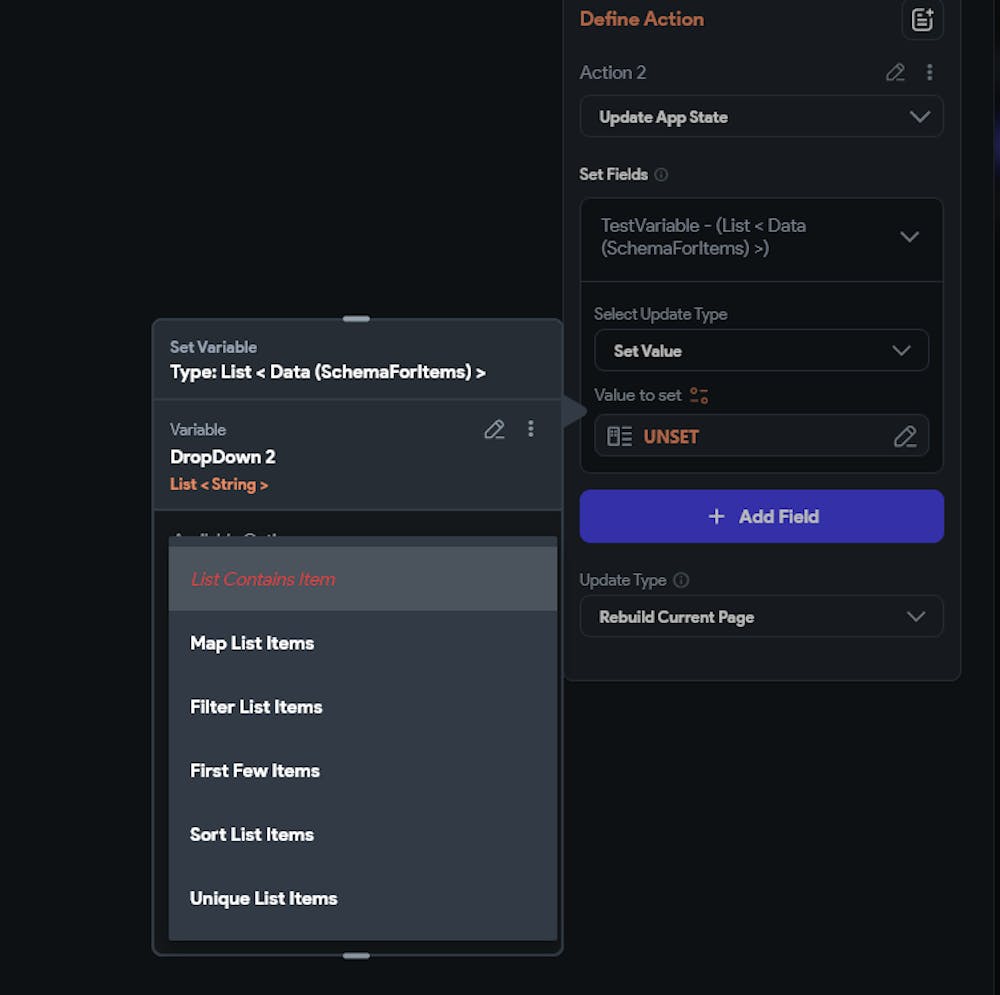Click the info icon beside Set Fields
1000x995 pixels.
click(661, 174)
